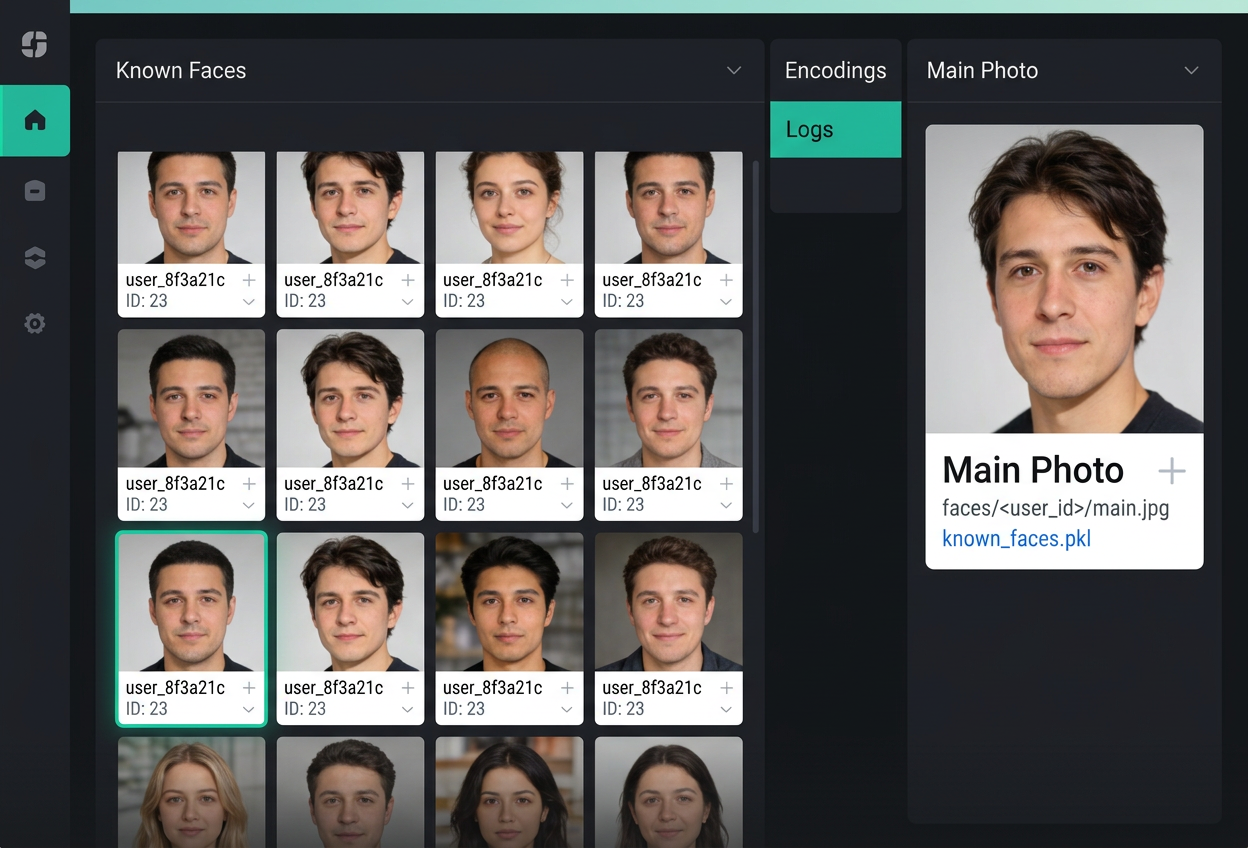Switch to the Encodings tab
Viewport: 1248px width, 848px height.
click(x=836, y=70)
